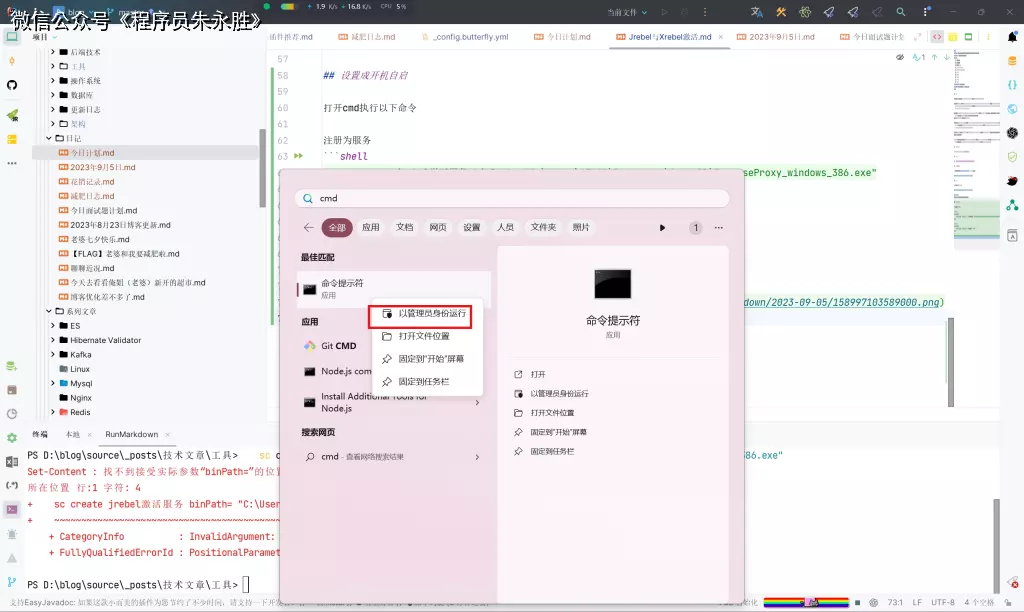Open the notifications bell in right sidebar
This screenshot has height=612, width=1024.
point(1012,37)
